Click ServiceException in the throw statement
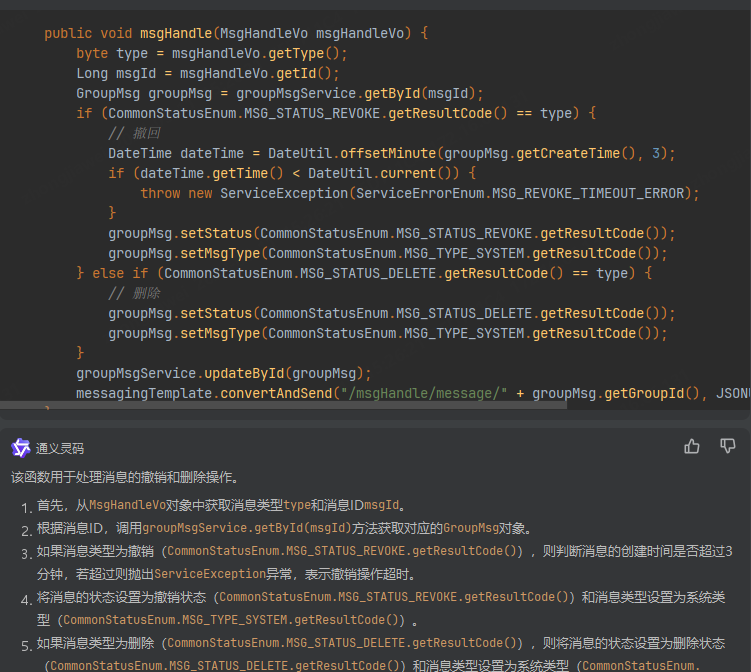The height and width of the screenshot is (672, 751). [283, 193]
